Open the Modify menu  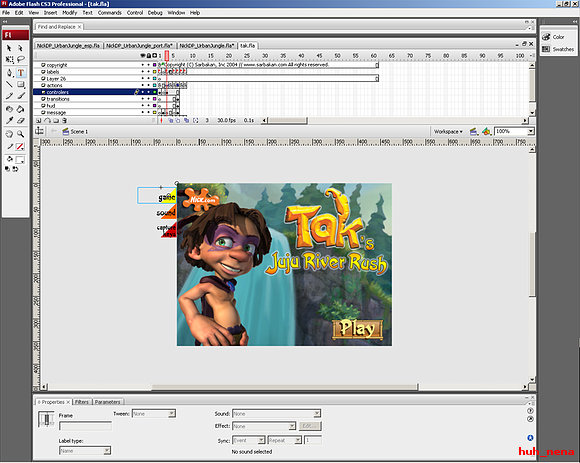click(x=70, y=13)
